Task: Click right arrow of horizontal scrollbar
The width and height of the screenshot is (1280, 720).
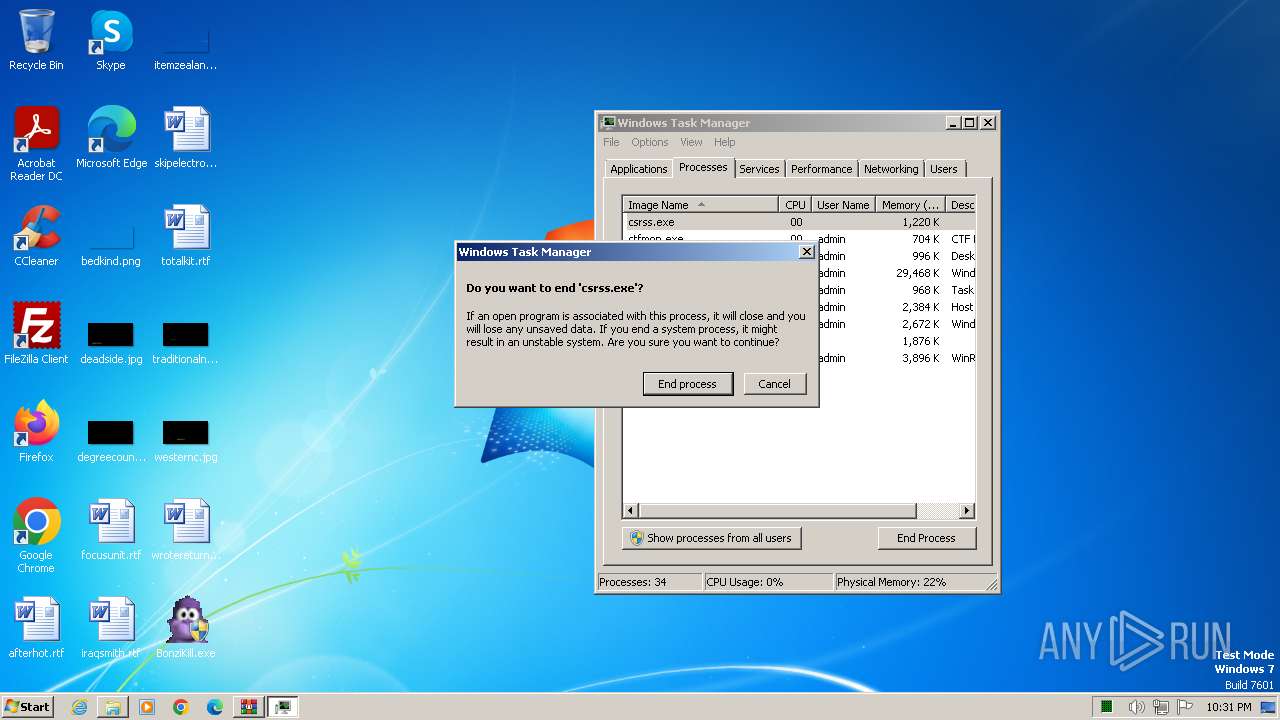Action: coord(966,511)
